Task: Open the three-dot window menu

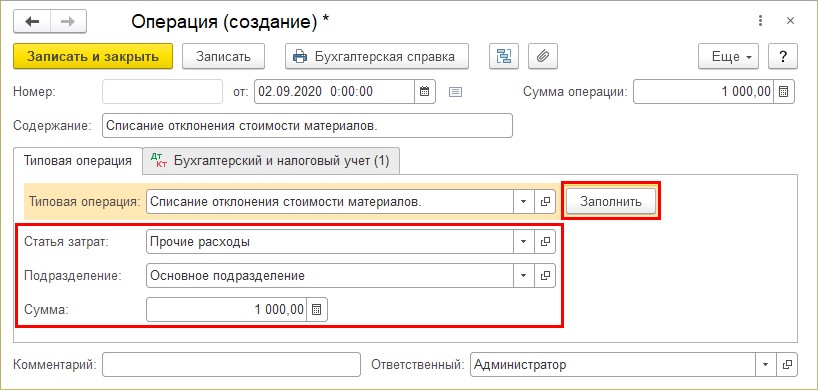Action: (x=760, y=21)
